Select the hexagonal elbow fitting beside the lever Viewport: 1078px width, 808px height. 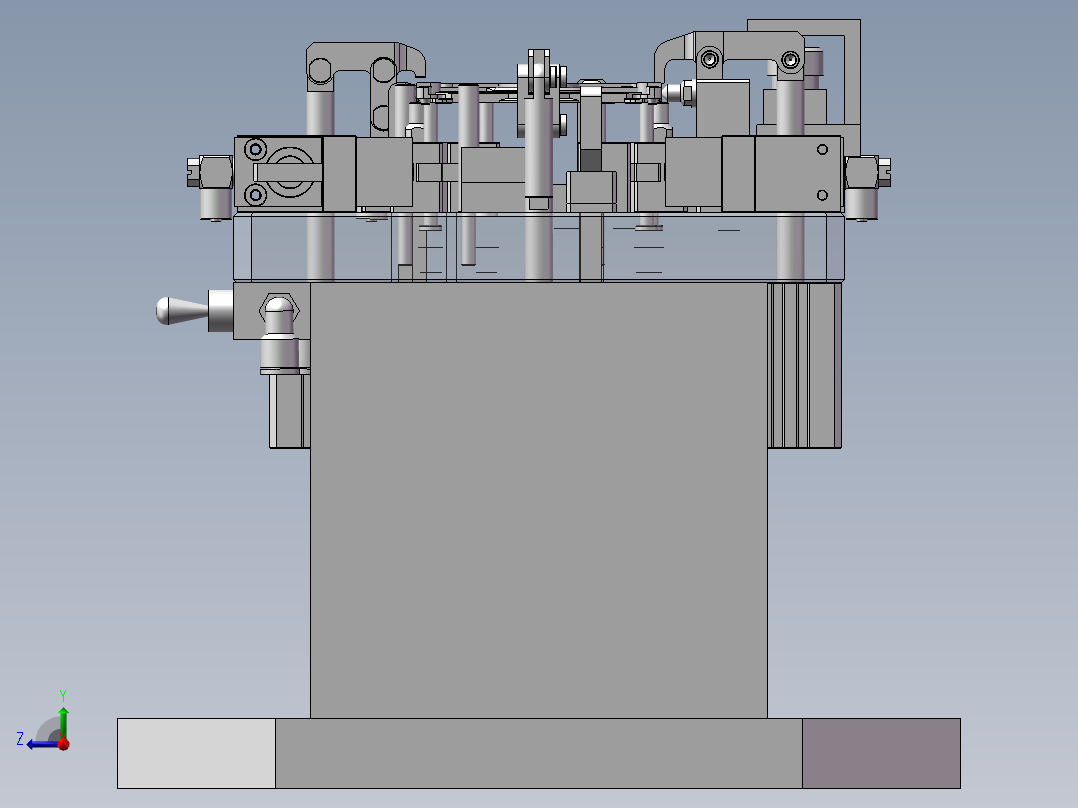pyautogui.click(x=280, y=334)
